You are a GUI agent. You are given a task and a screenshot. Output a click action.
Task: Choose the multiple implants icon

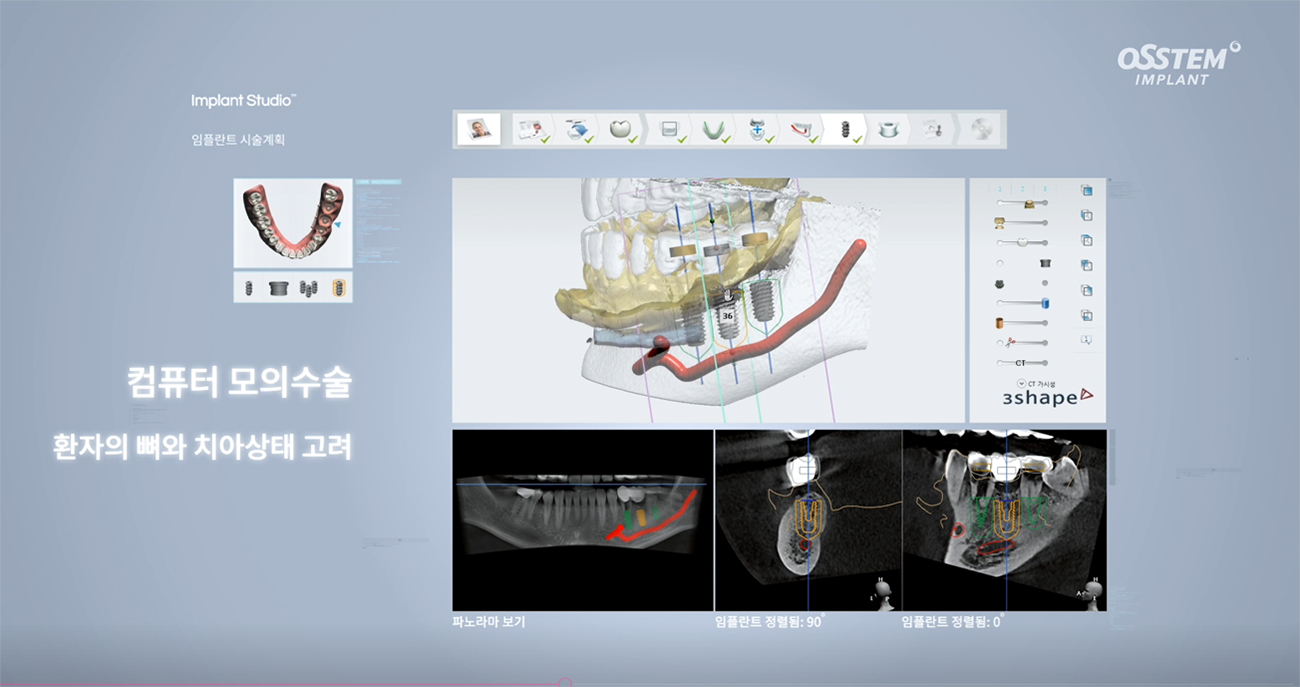point(310,288)
